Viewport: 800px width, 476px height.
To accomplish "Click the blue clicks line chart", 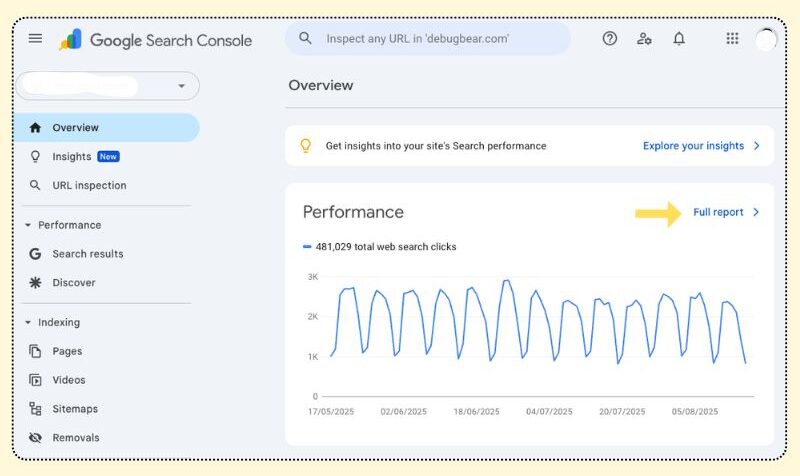I will [538, 321].
